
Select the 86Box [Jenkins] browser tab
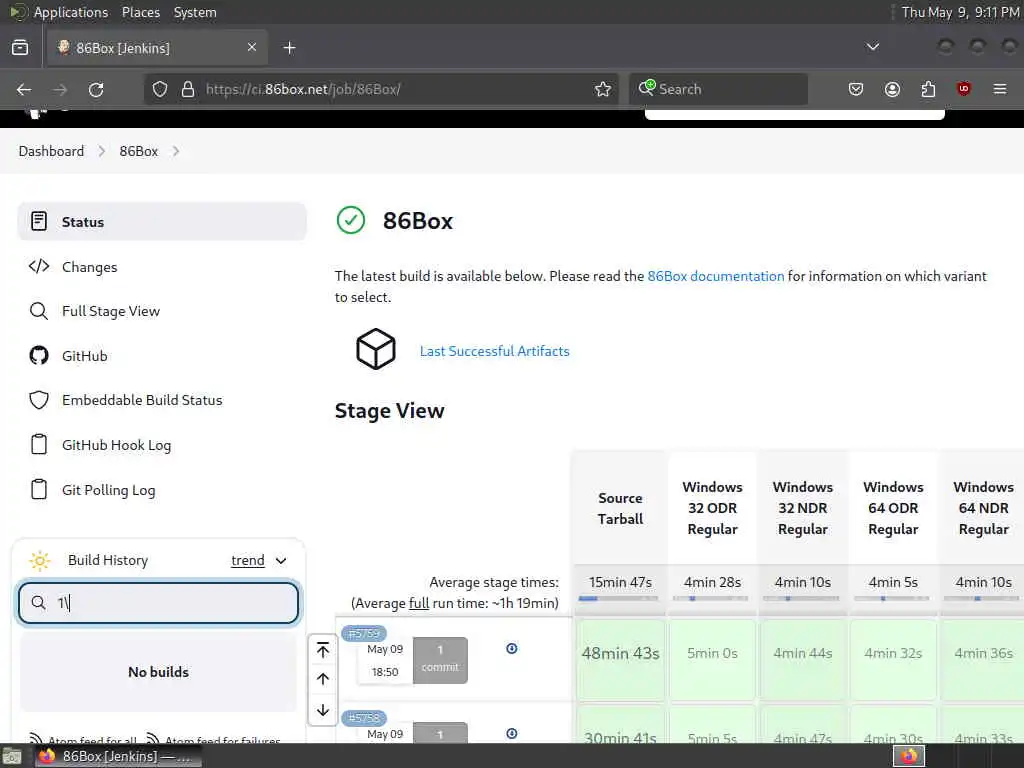pos(157,48)
